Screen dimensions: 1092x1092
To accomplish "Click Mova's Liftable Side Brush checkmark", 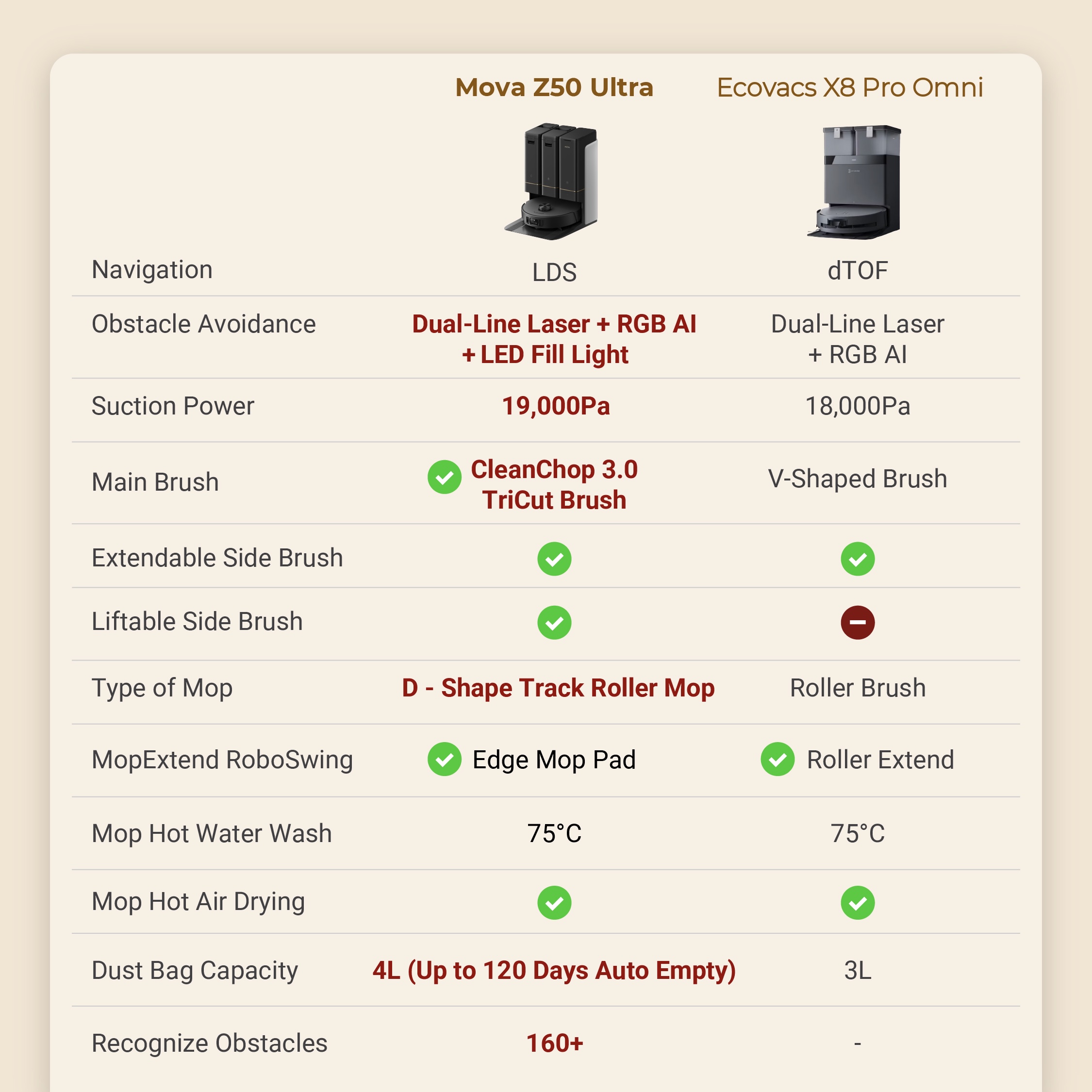I will 554,622.
